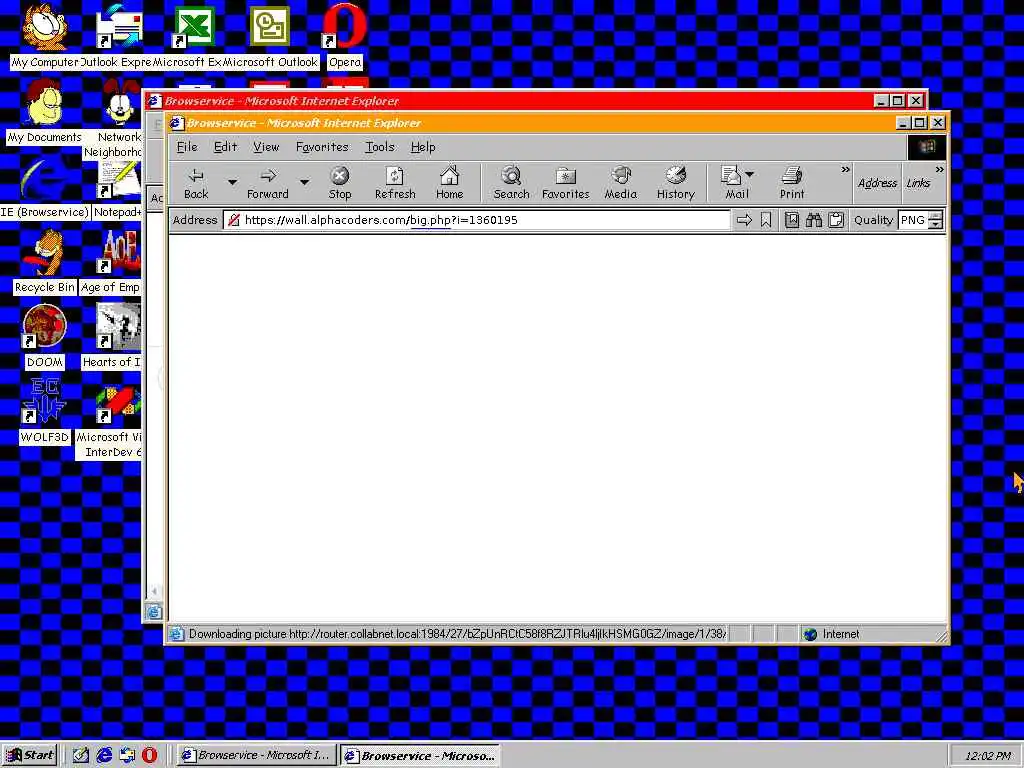Screen dimensions: 1024x768
Task: Click the Forward navigation button
Action: click(268, 183)
